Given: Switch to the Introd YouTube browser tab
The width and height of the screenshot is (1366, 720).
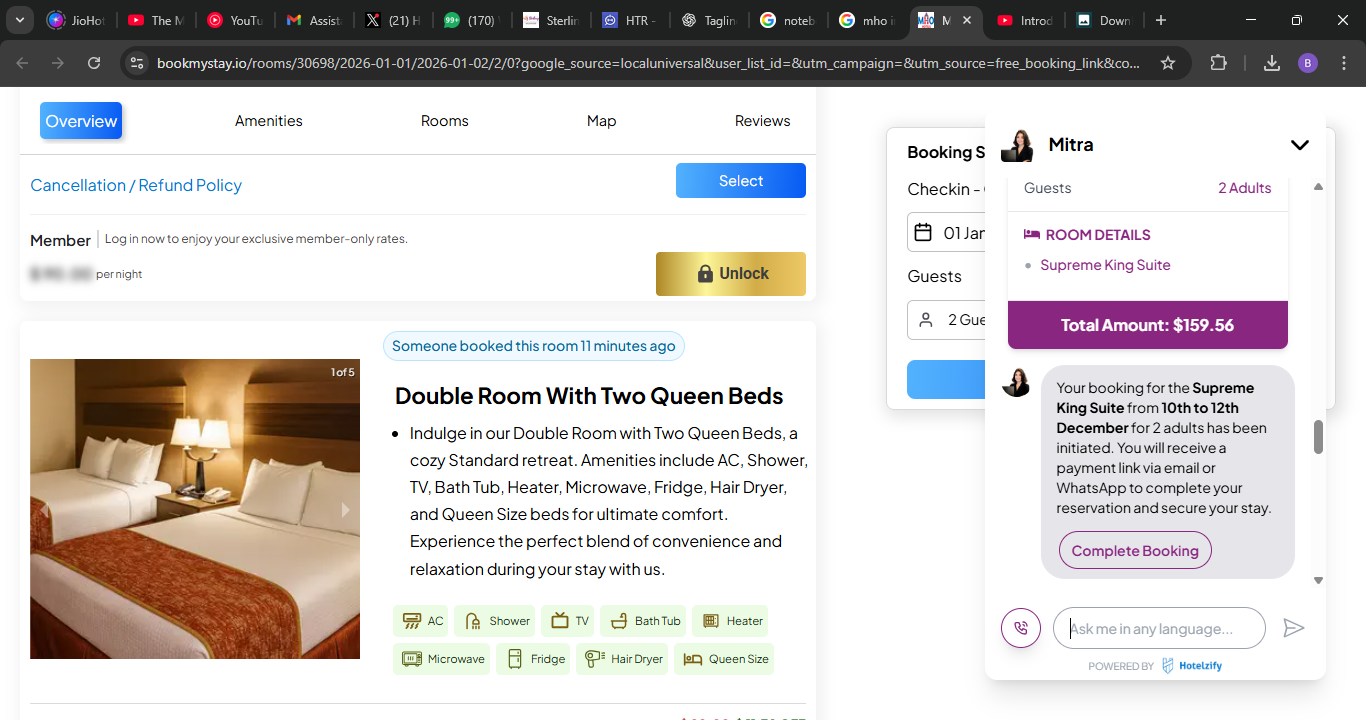Looking at the screenshot, I should 1023,20.
